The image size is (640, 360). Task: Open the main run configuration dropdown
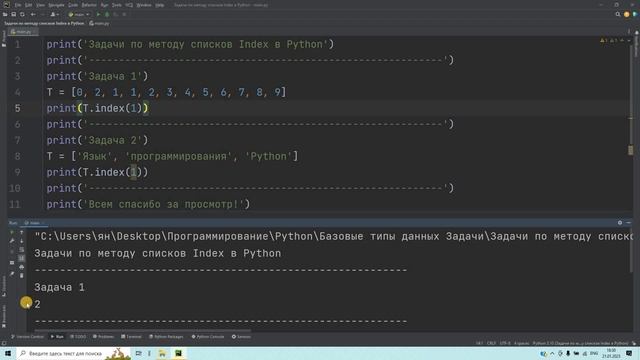coord(79,14)
